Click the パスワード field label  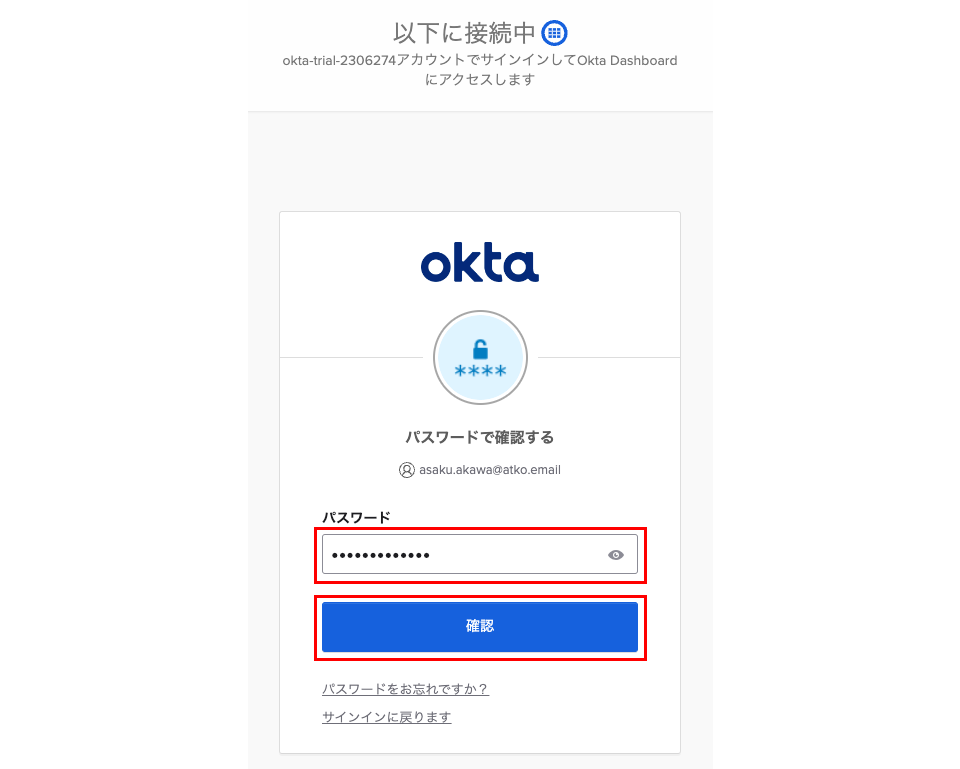356,517
